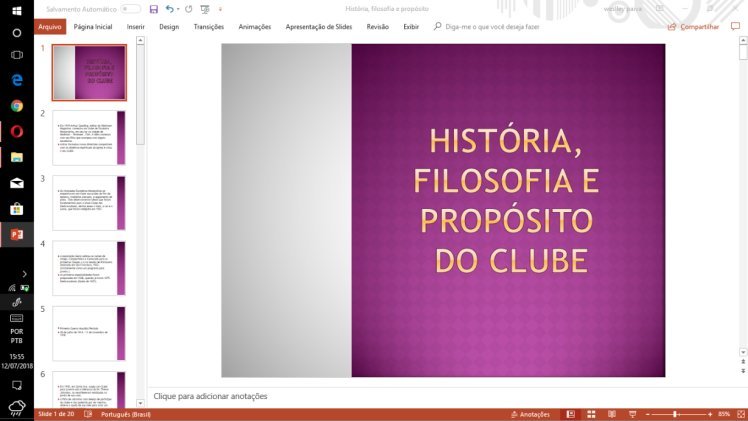Viewport: 748px width, 421px height.
Task: Click the zoom slider handle
Action: (x=675, y=414)
